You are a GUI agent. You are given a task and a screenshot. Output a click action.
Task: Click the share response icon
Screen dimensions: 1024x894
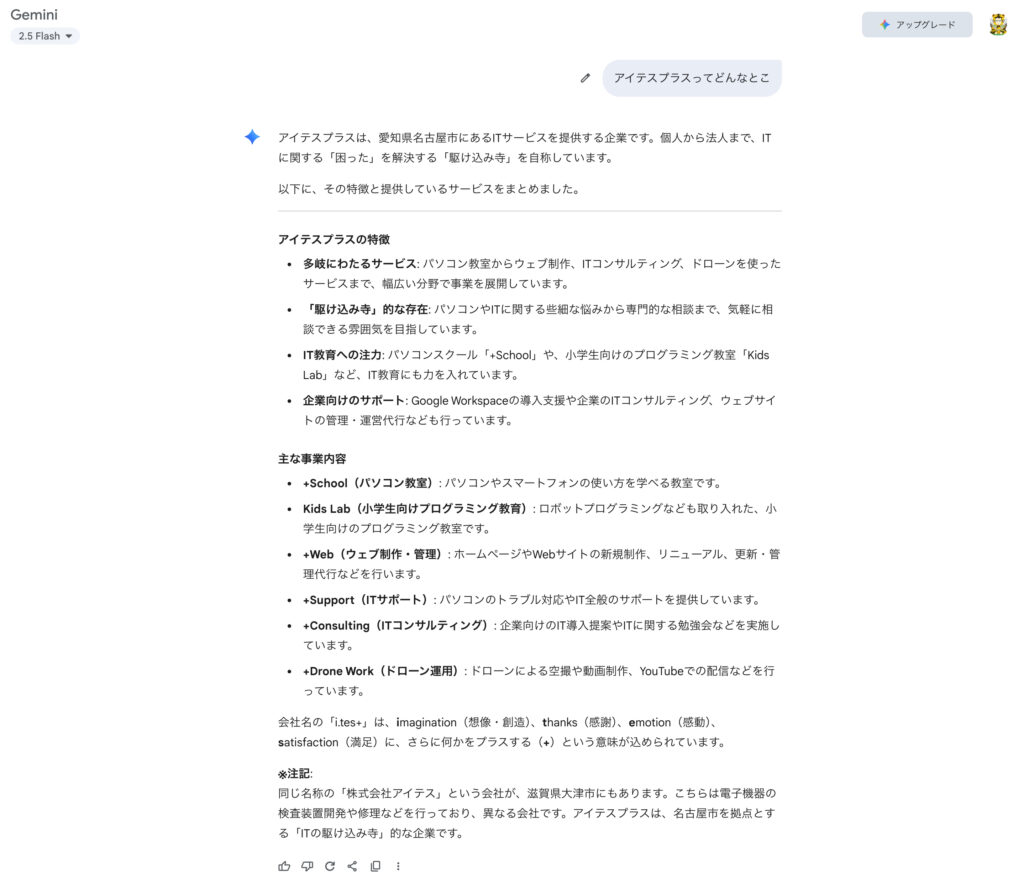pos(353,866)
